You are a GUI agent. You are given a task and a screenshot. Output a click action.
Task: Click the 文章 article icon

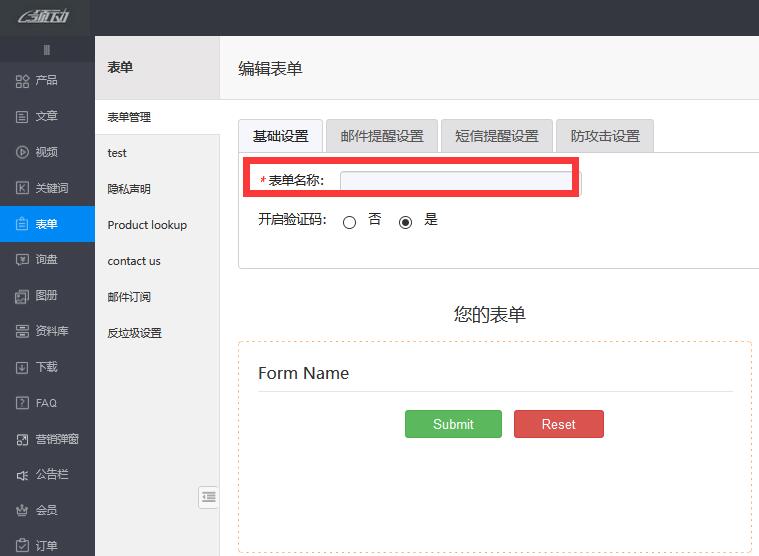click(22, 117)
